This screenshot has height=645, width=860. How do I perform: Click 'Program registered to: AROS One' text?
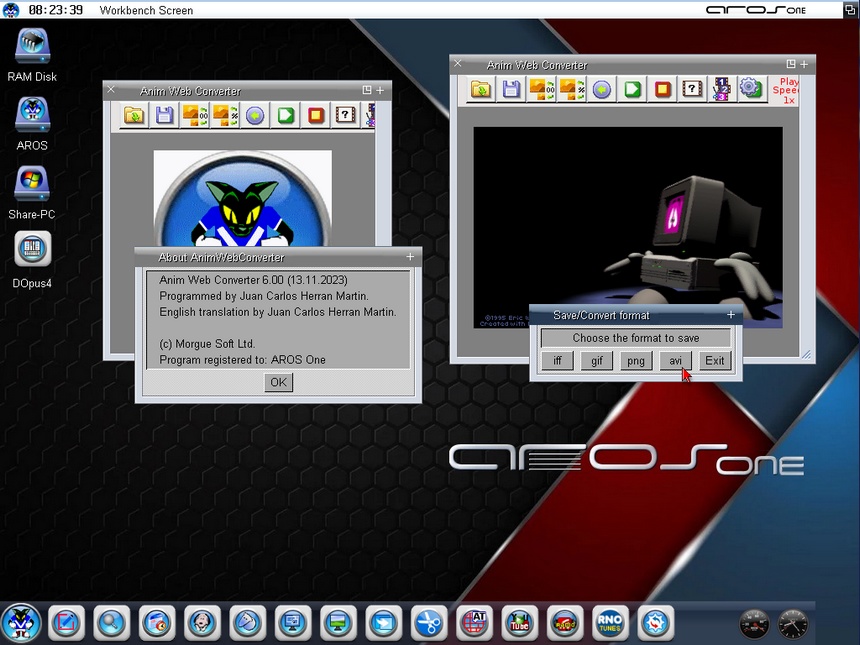click(x=242, y=360)
